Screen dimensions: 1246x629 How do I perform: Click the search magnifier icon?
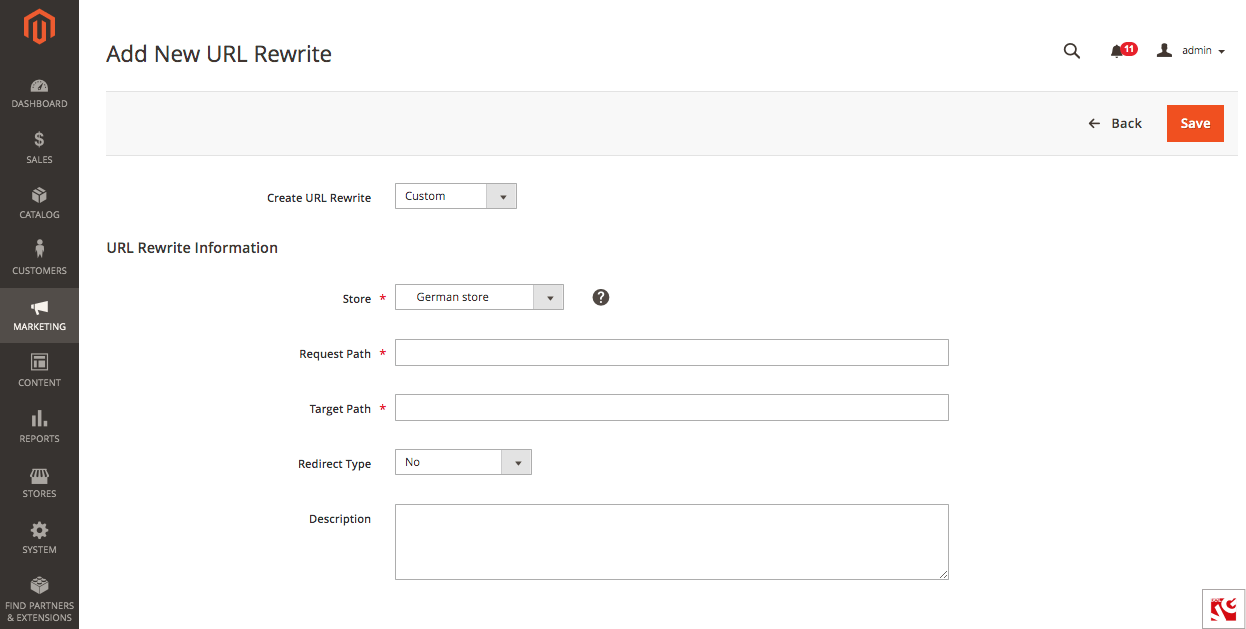click(x=1072, y=51)
